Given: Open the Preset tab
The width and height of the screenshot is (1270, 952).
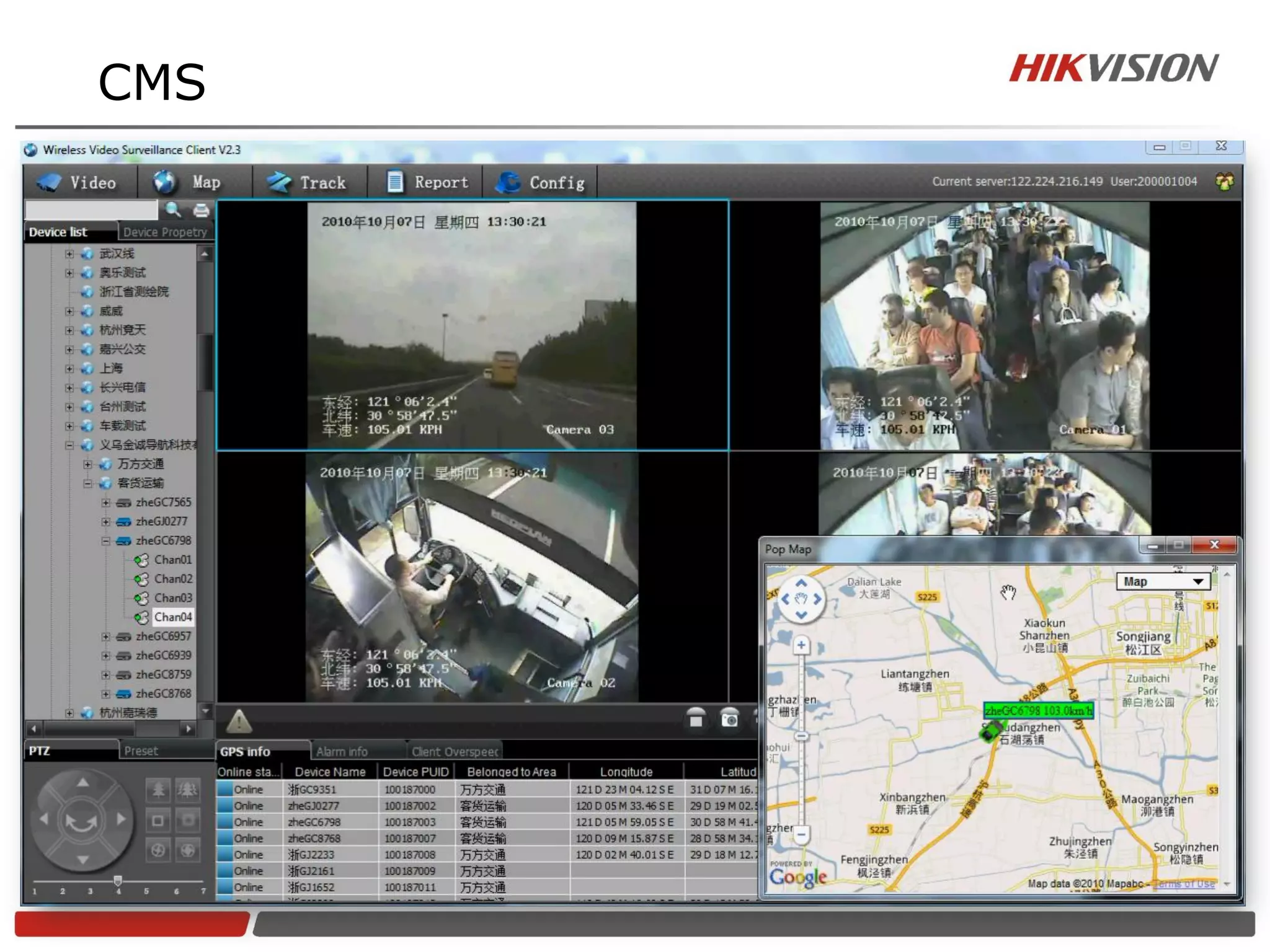Looking at the screenshot, I should pyautogui.click(x=141, y=751).
